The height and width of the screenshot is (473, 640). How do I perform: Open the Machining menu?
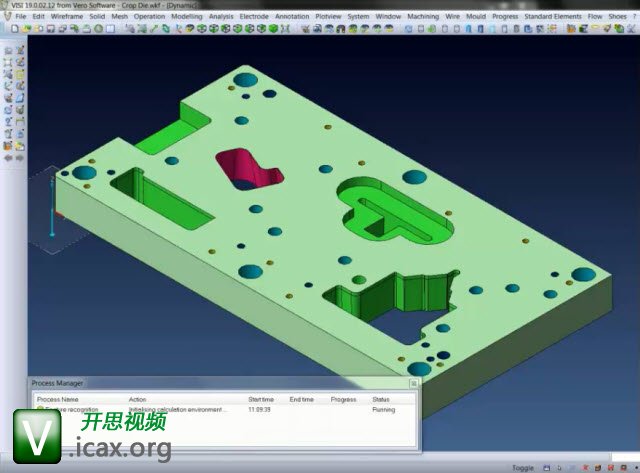click(x=423, y=17)
